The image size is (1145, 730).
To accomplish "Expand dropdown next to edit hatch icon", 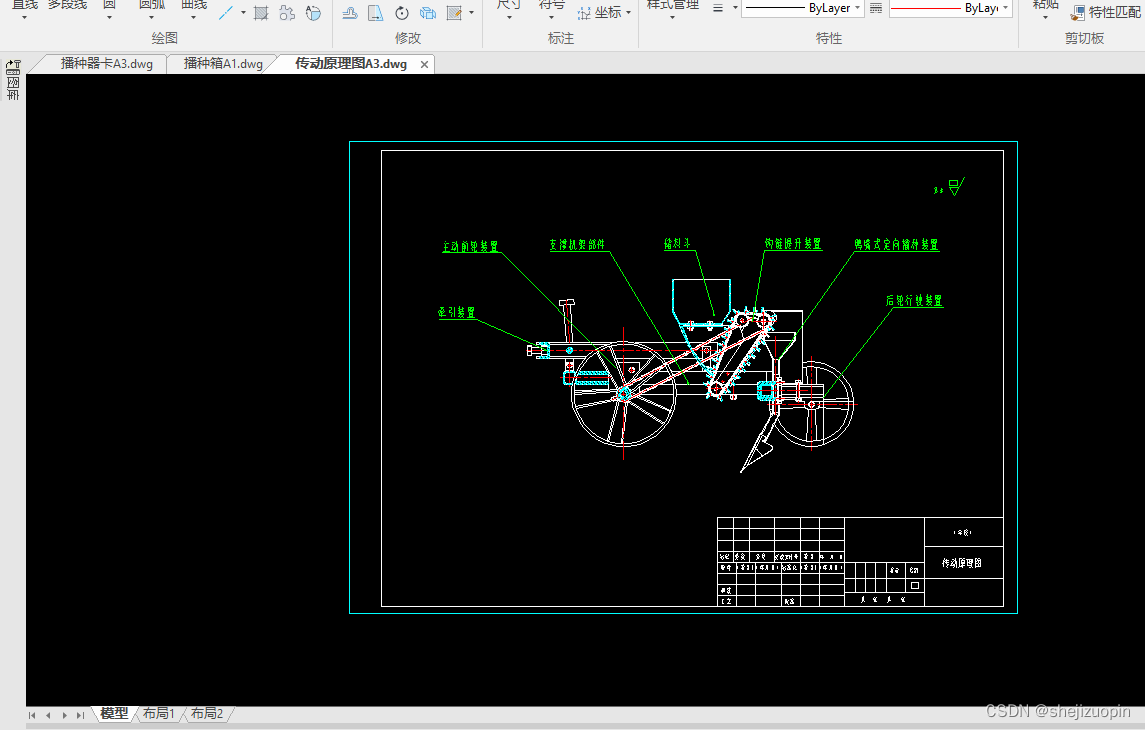I will tap(471, 12).
